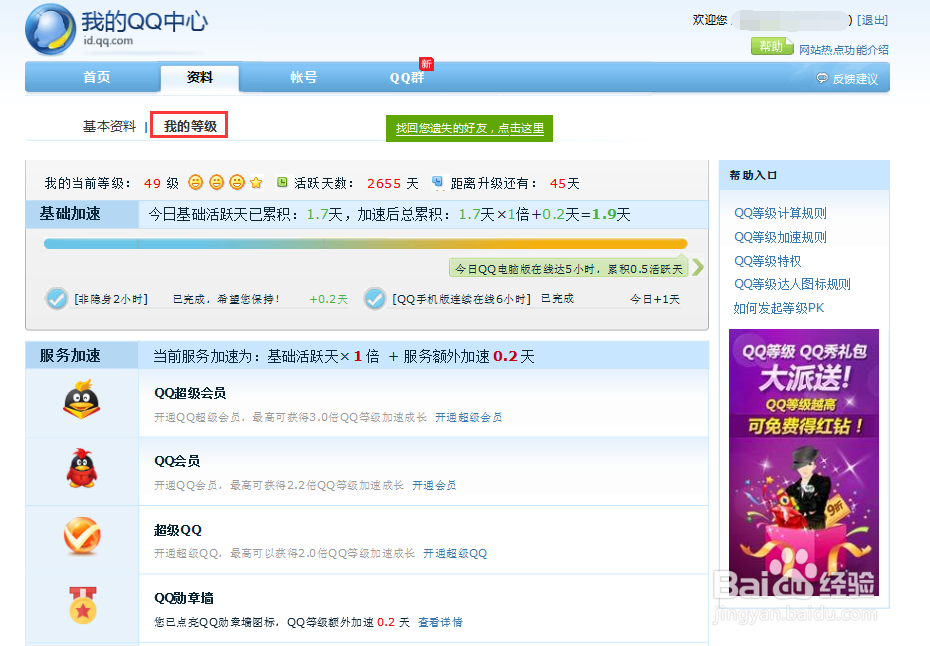Click the second sun level icon
This screenshot has width=930, height=646.
coord(216,183)
